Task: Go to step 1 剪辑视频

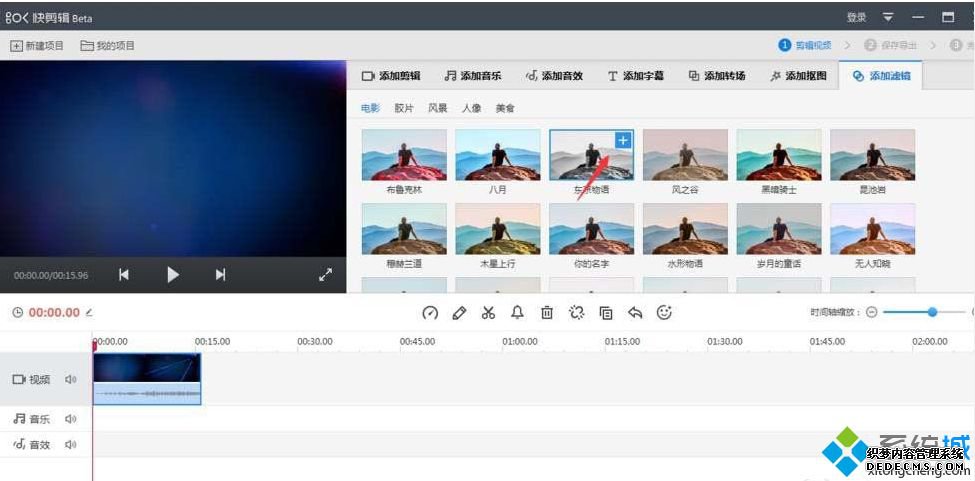Action: coord(805,45)
